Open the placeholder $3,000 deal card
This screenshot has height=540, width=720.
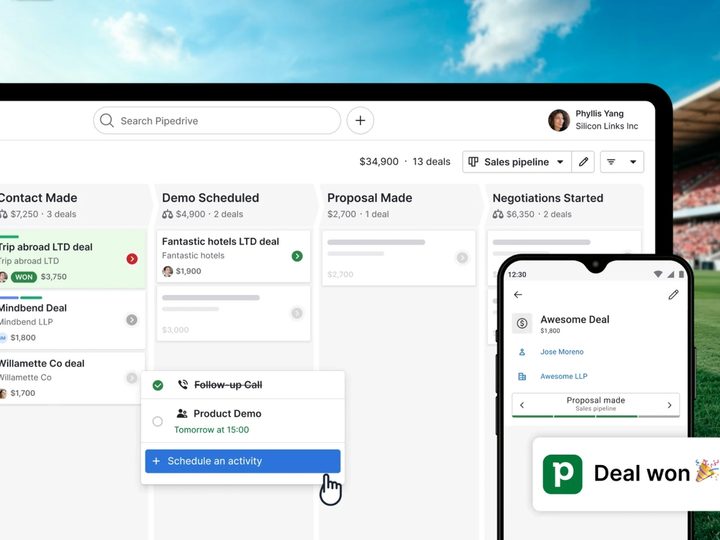233,314
